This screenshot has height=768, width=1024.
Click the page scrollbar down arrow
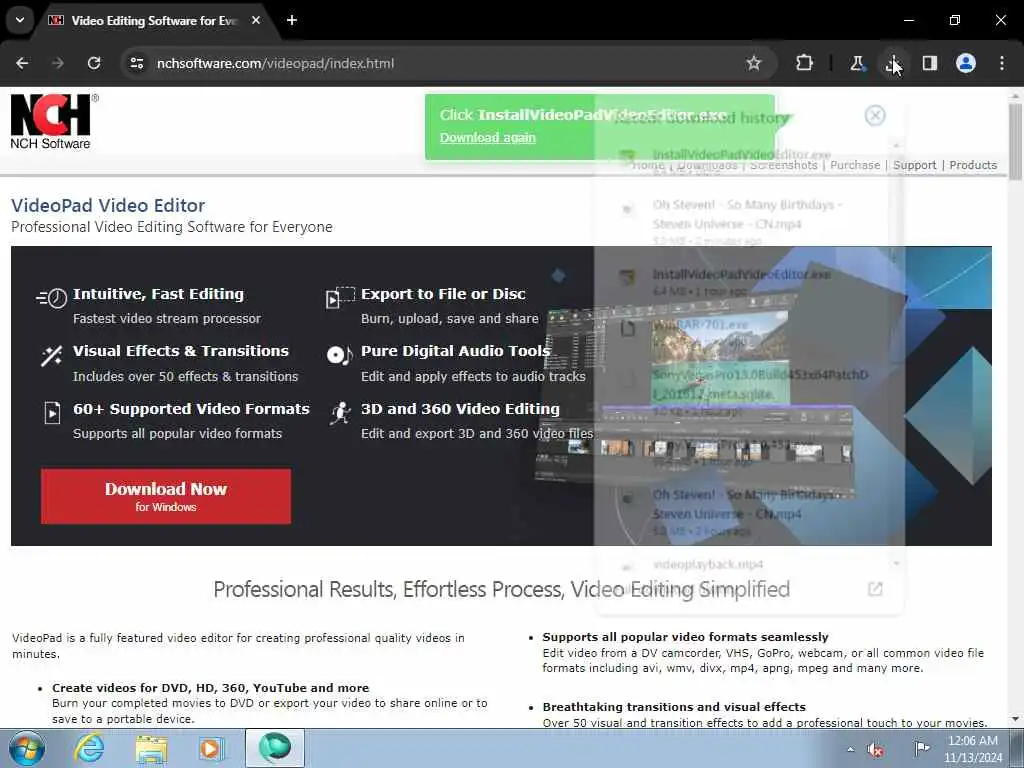(x=1015, y=719)
